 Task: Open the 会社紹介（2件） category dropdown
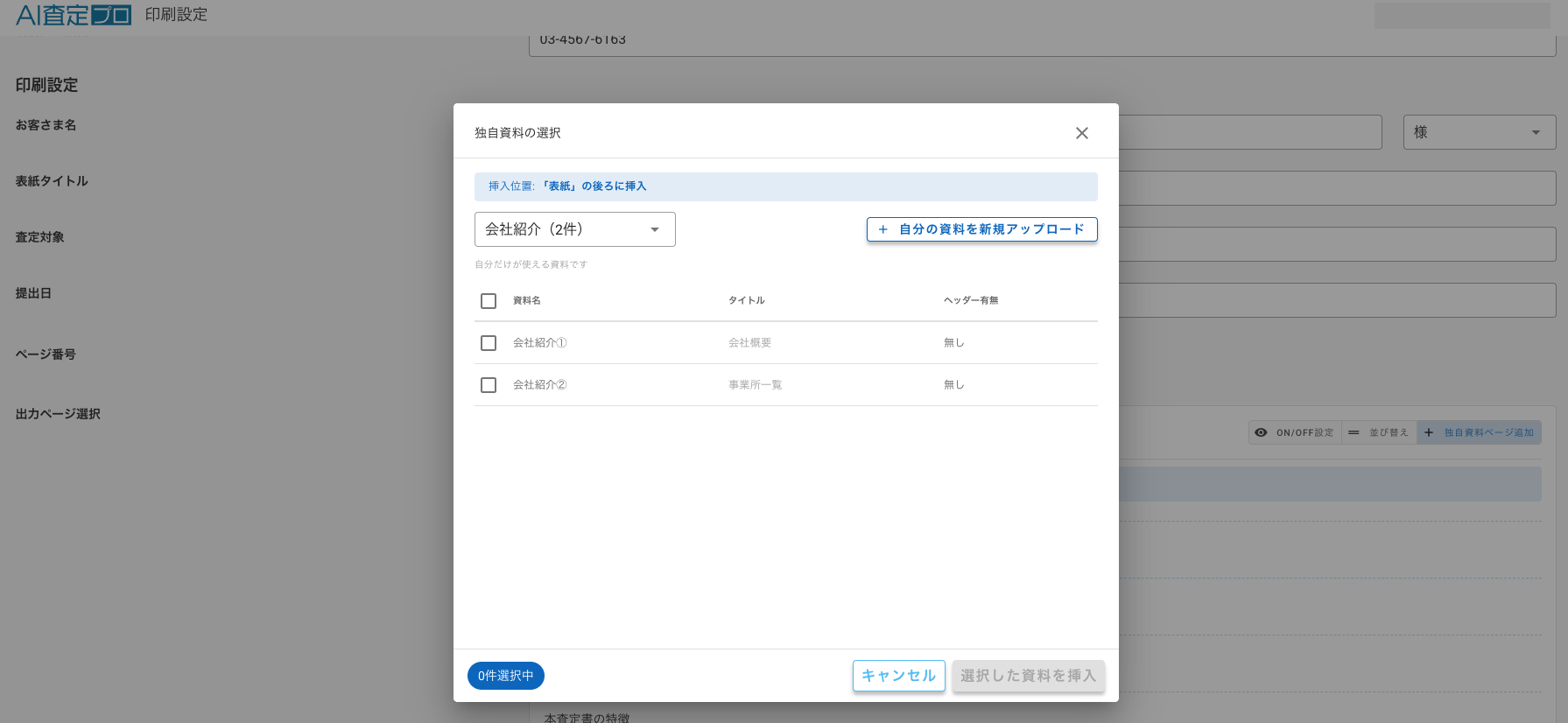[574, 229]
